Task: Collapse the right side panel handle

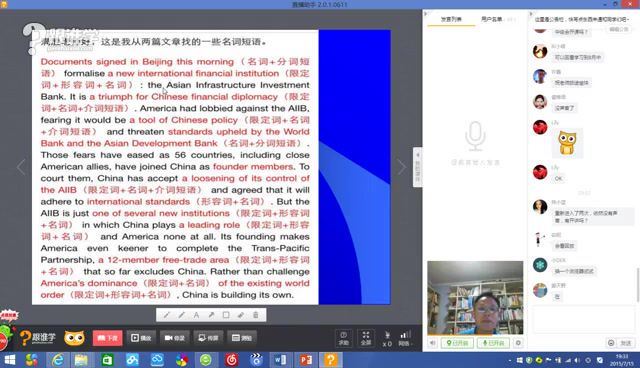Action: 417,167
